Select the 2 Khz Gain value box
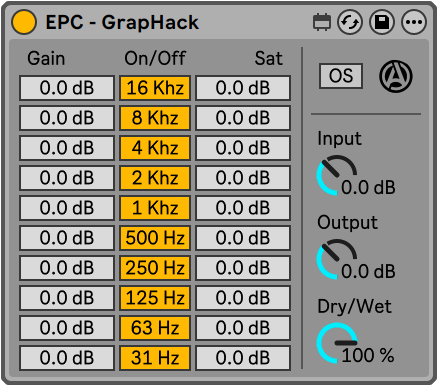The width and height of the screenshot is (438, 386). [67, 178]
